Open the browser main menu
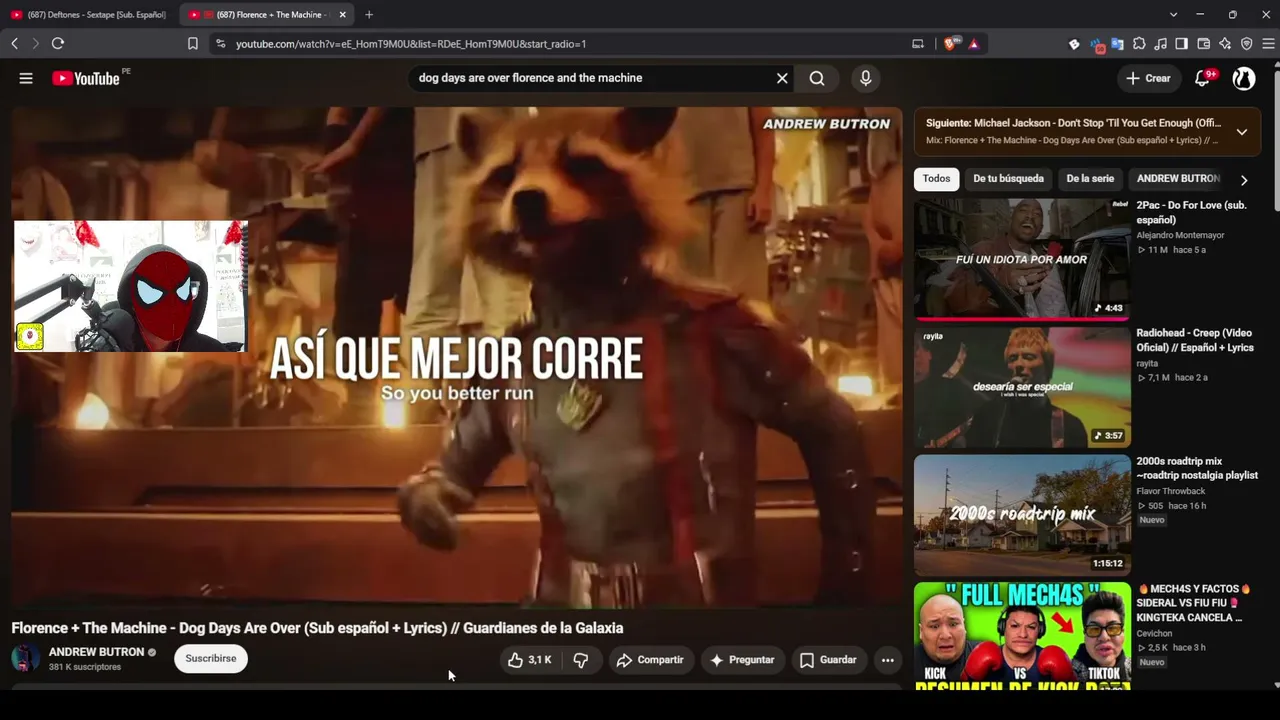This screenshot has height=720, width=1280. 1268,44
